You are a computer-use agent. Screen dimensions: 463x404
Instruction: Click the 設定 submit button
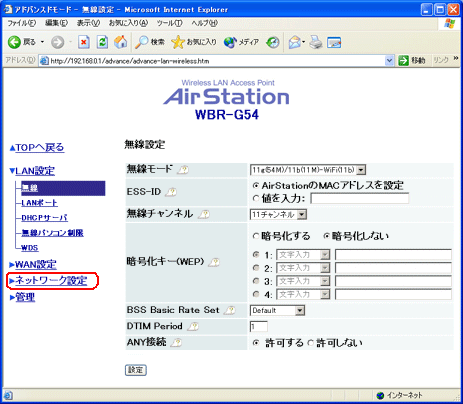[136, 370]
